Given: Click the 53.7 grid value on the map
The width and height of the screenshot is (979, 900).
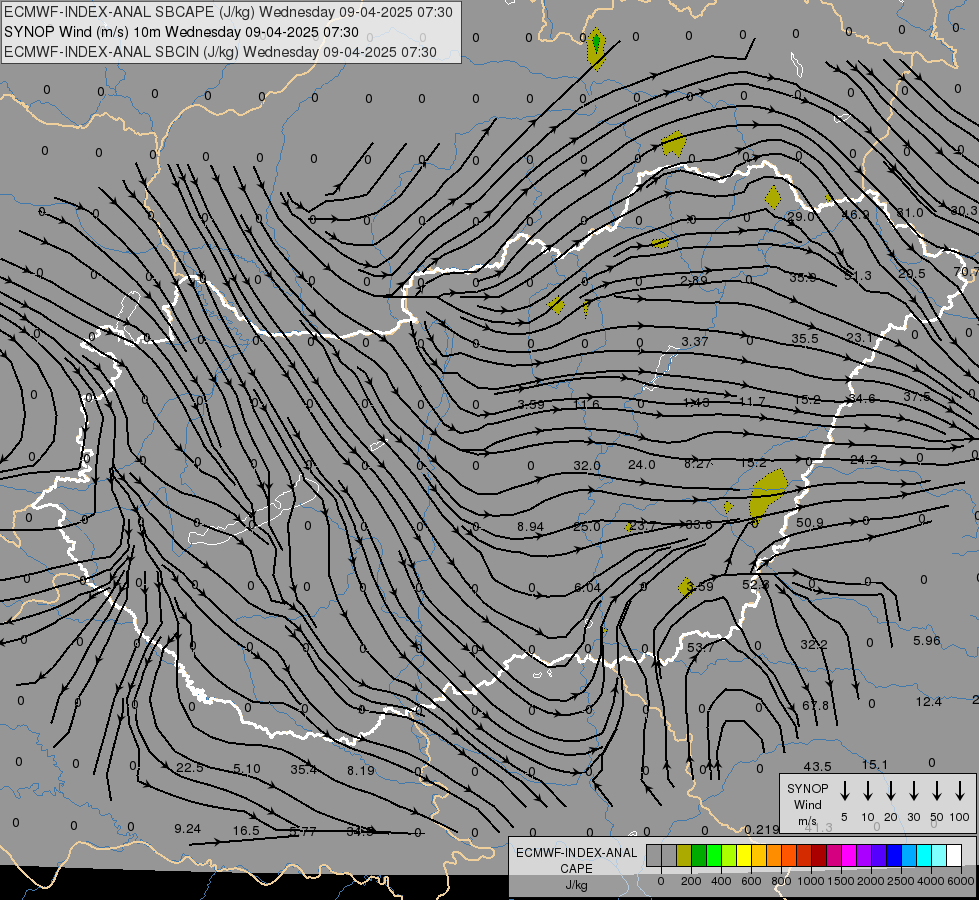Looking at the screenshot, I should (701, 648).
